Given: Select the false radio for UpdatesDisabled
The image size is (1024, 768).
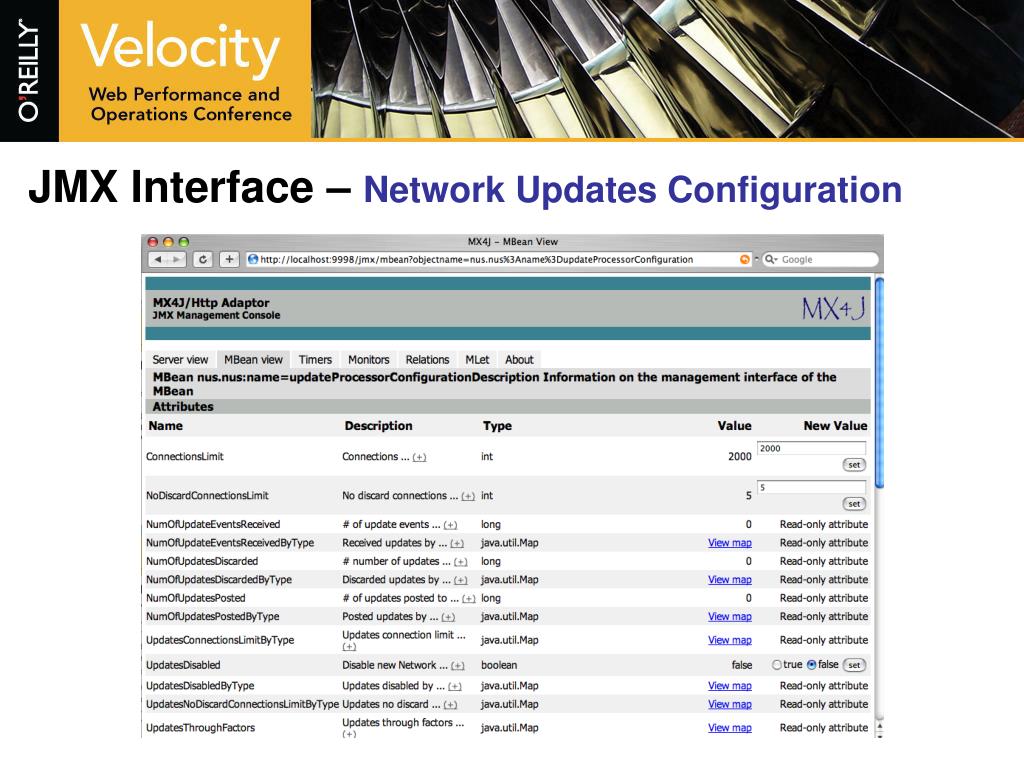Looking at the screenshot, I should 811,665.
